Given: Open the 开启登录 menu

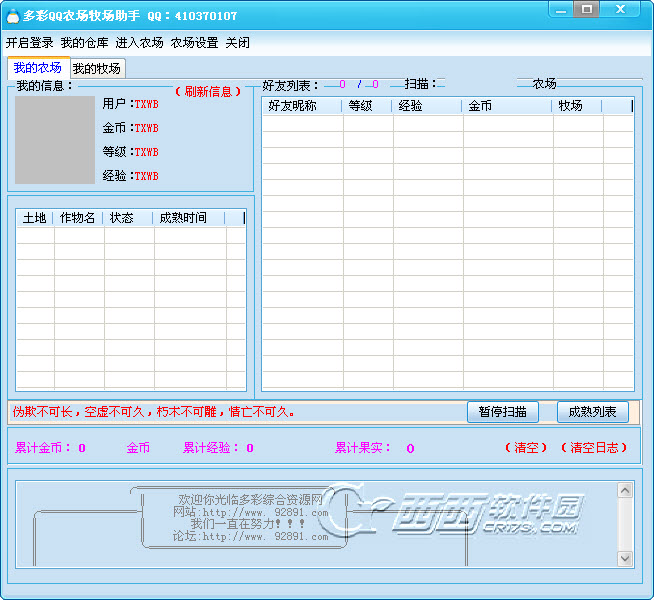Looking at the screenshot, I should tap(30, 43).
